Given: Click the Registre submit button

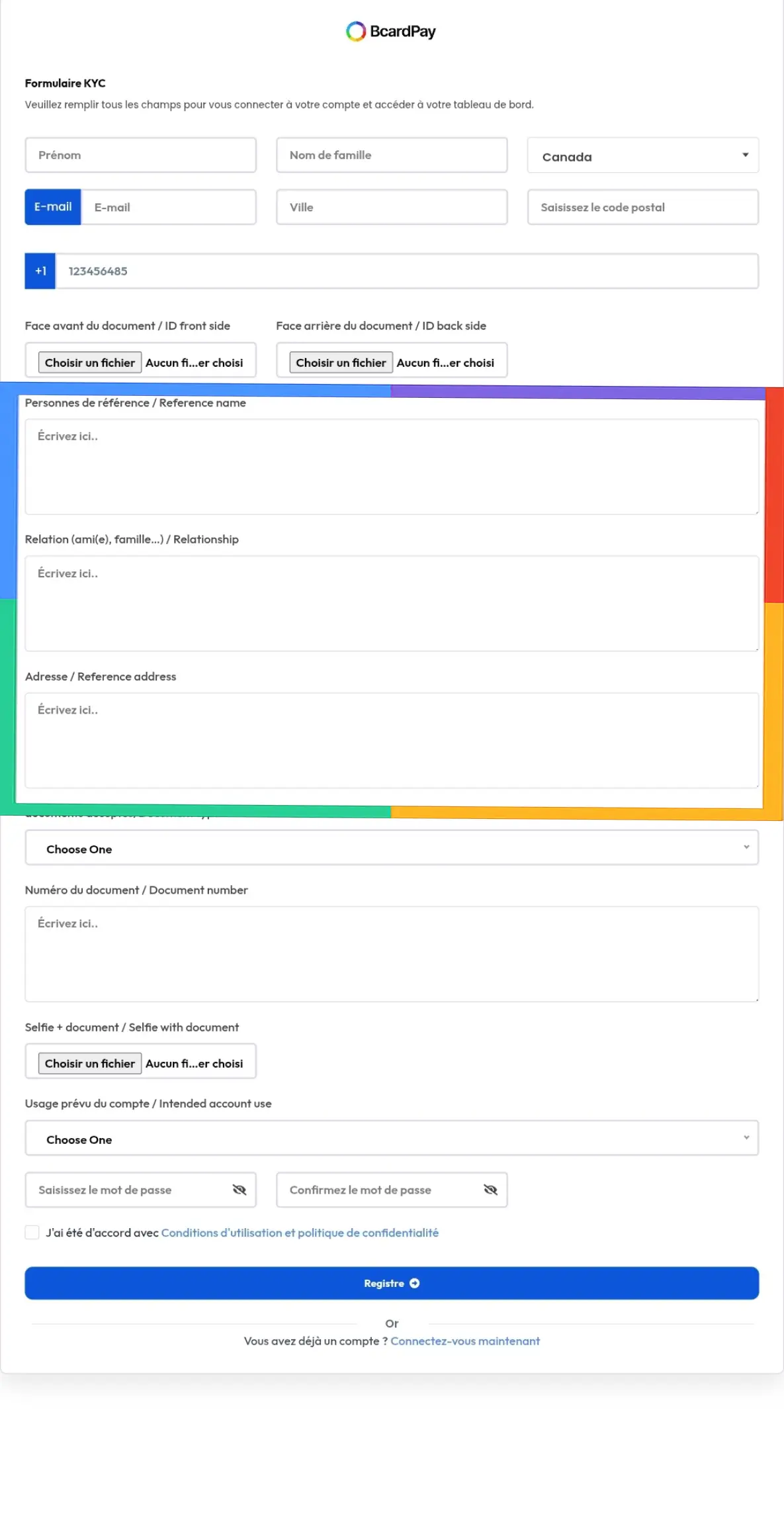Looking at the screenshot, I should tap(392, 1283).
